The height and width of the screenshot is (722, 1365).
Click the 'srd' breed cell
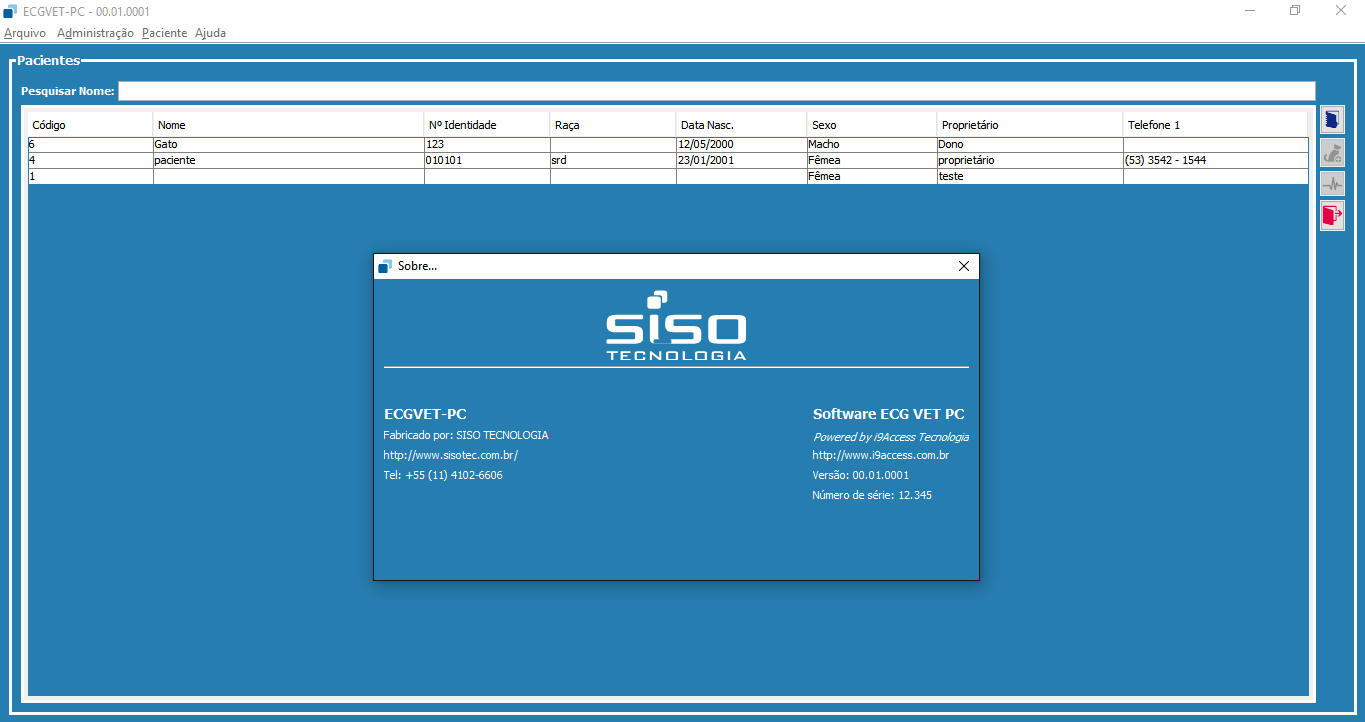click(613, 160)
